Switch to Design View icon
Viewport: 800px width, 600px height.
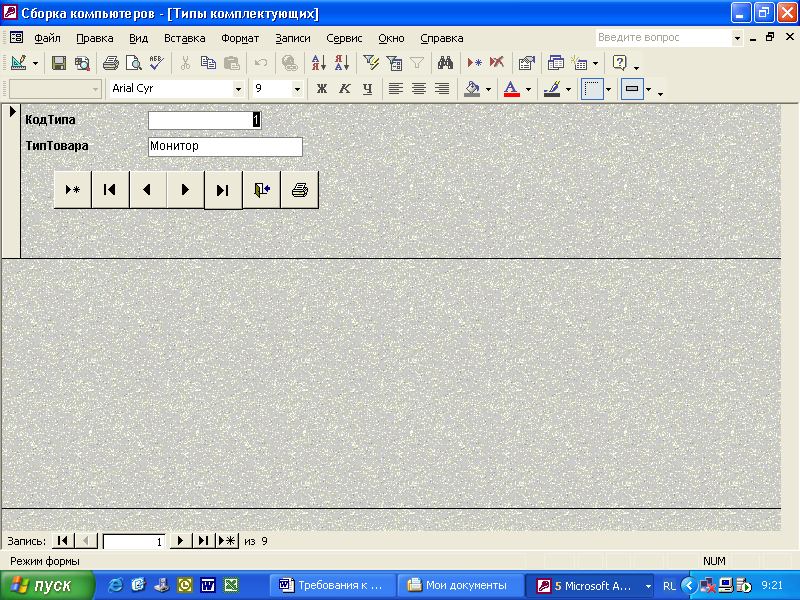coord(18,63)
